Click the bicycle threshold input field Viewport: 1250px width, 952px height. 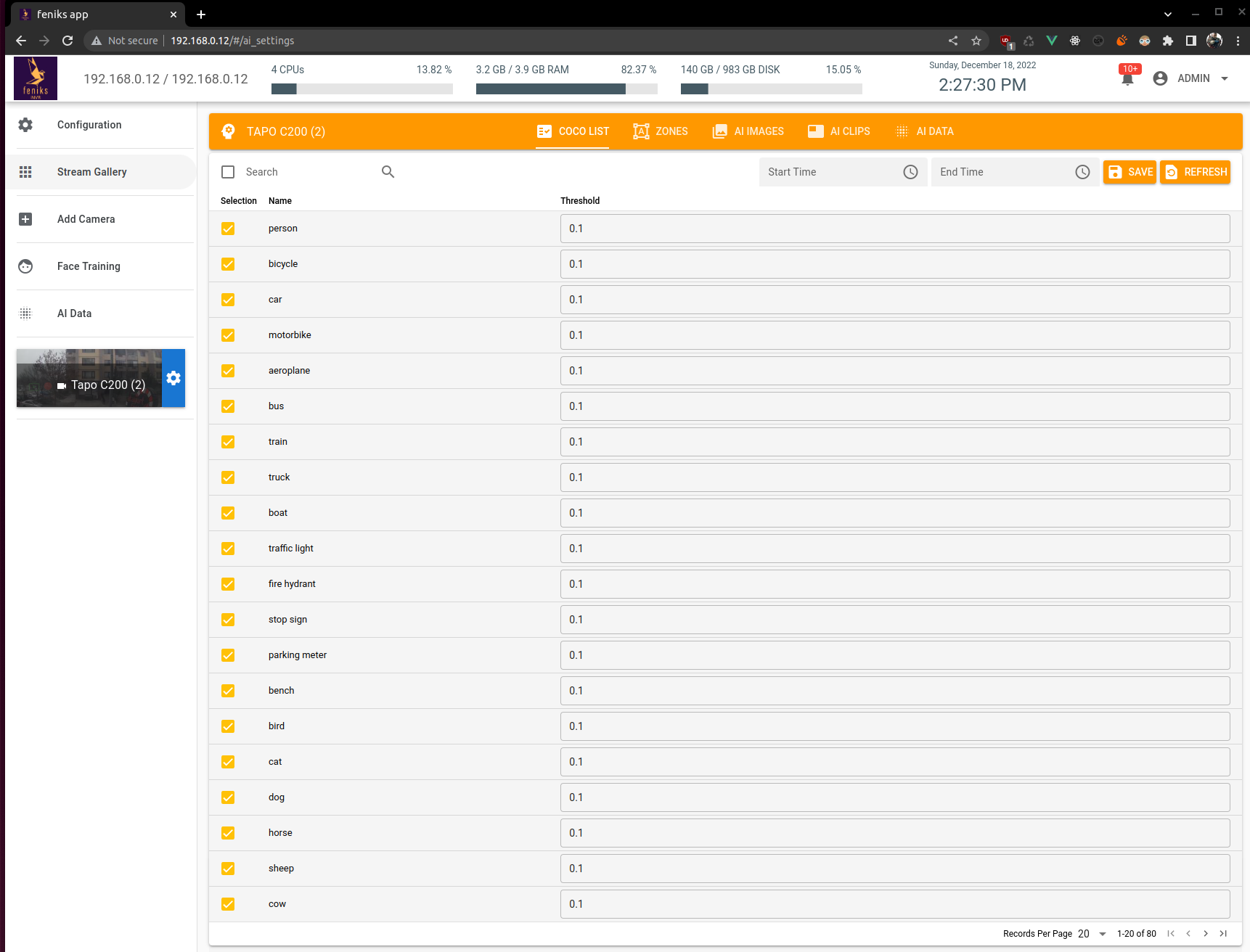[x=894, y=264]
